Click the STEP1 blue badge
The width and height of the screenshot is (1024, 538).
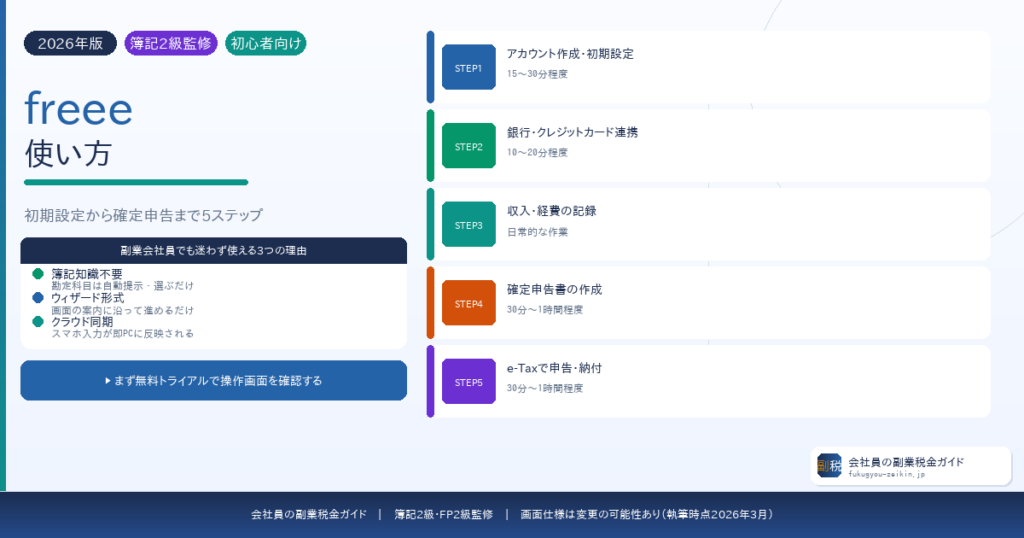click(468, 67)
